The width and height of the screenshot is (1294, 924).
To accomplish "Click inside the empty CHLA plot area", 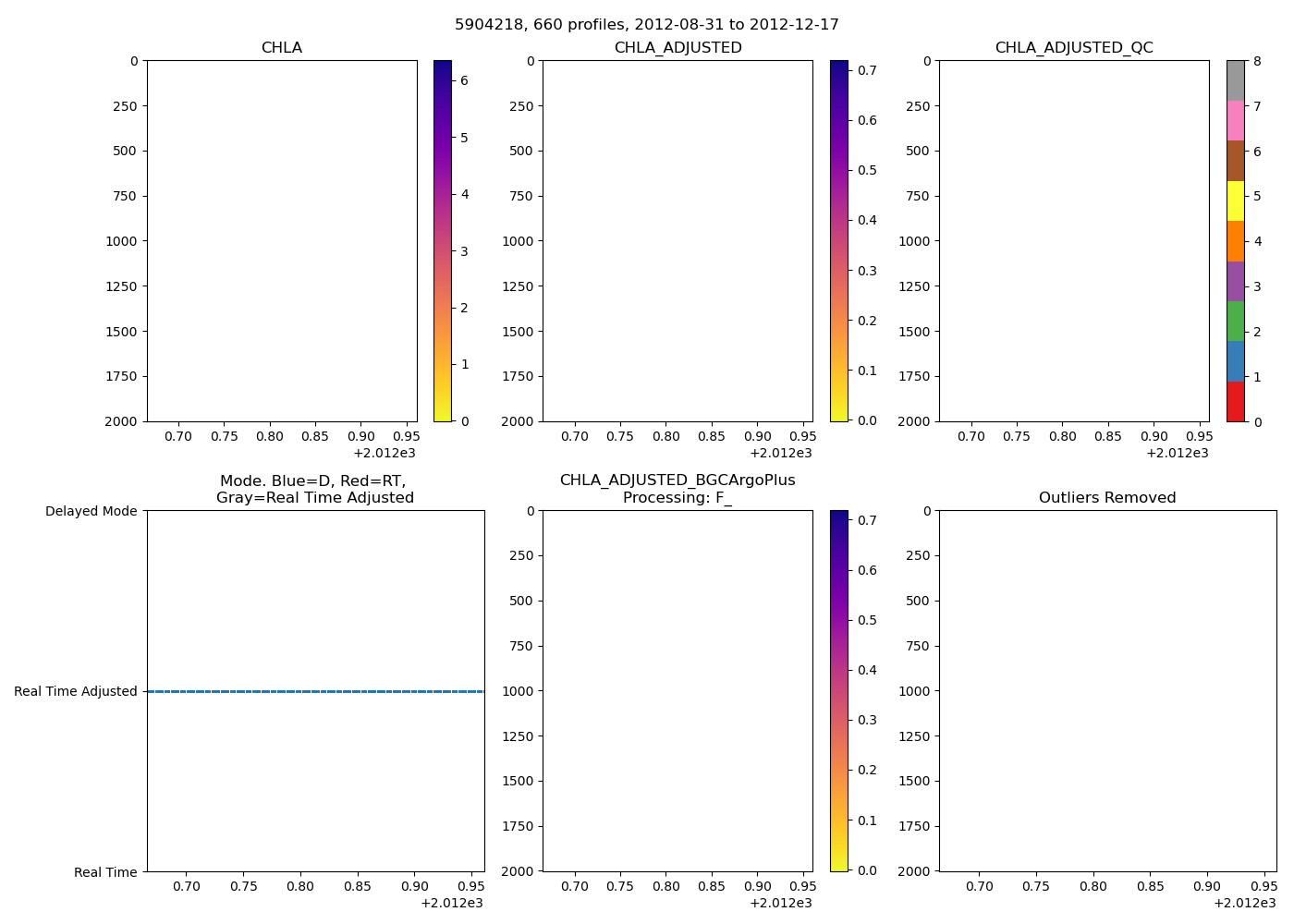I will [282, 240].
